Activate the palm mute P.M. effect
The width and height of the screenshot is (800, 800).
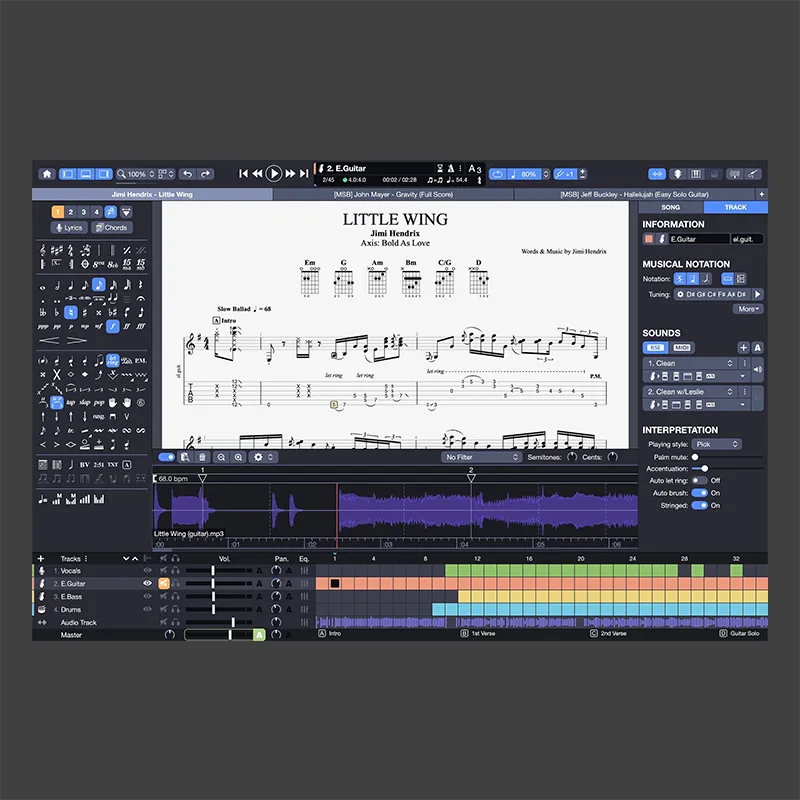[141, 361]
